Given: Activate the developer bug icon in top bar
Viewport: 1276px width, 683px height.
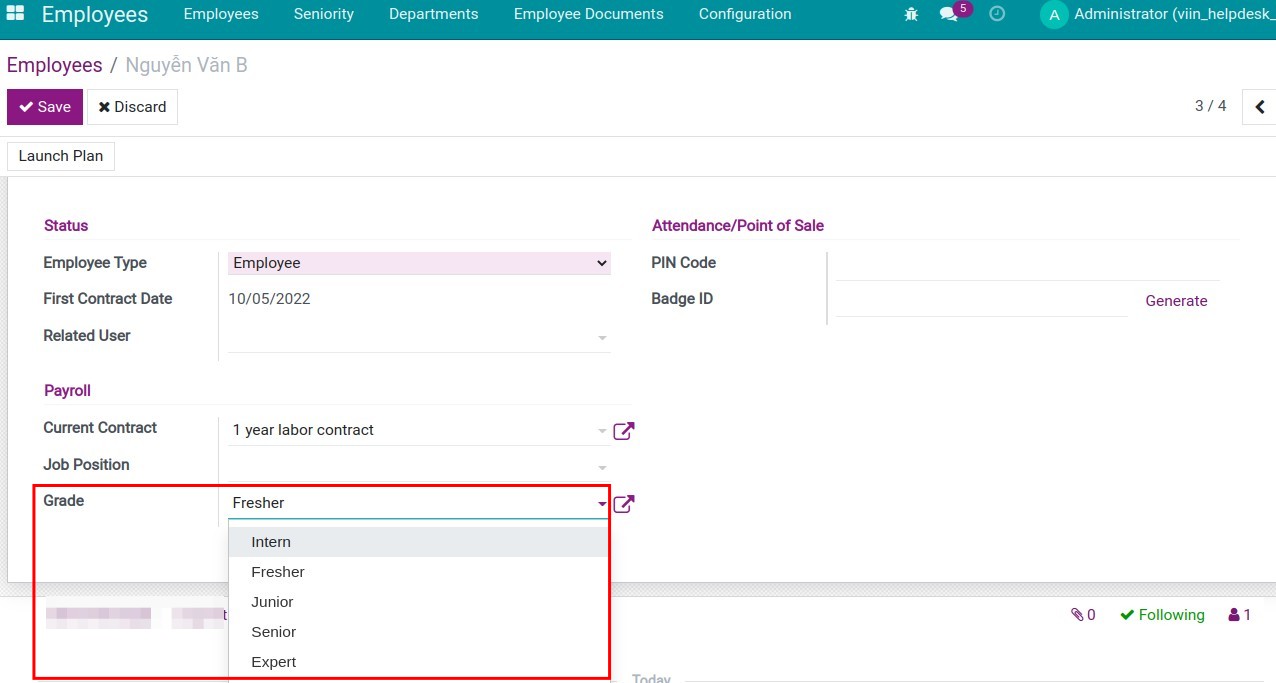Looking at the screenshot, I should tap(910, 14).
